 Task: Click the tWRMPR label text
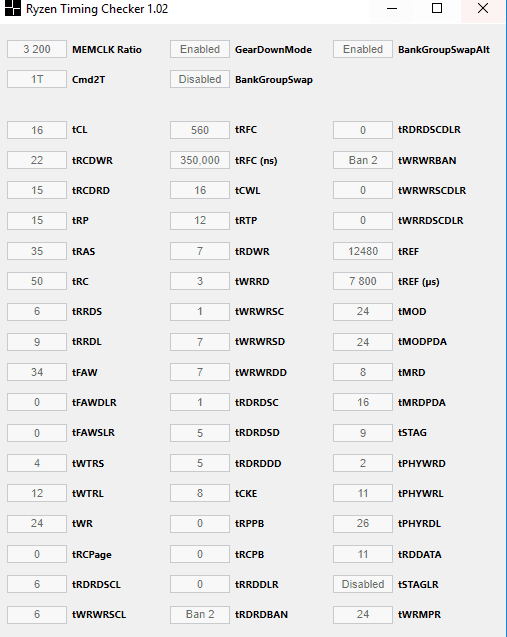click(x=419, y=615)
